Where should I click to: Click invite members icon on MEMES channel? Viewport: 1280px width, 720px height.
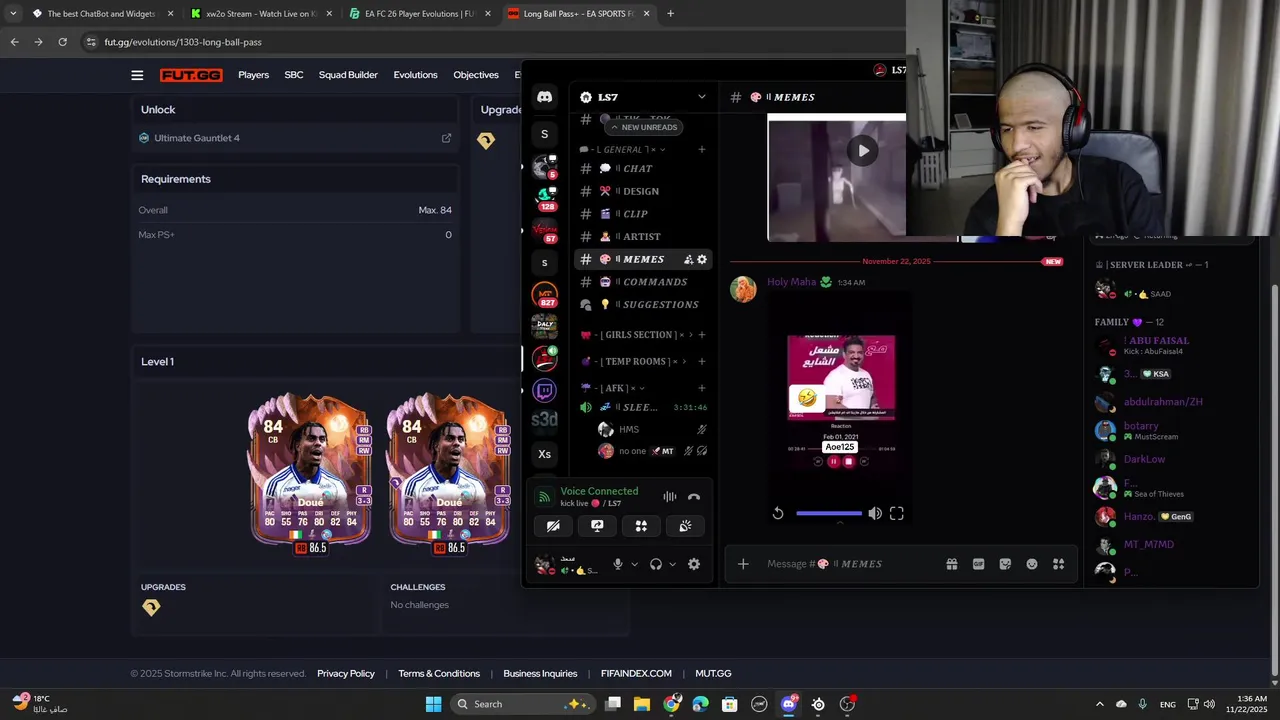pyautogui.click(x=688, y=259)
